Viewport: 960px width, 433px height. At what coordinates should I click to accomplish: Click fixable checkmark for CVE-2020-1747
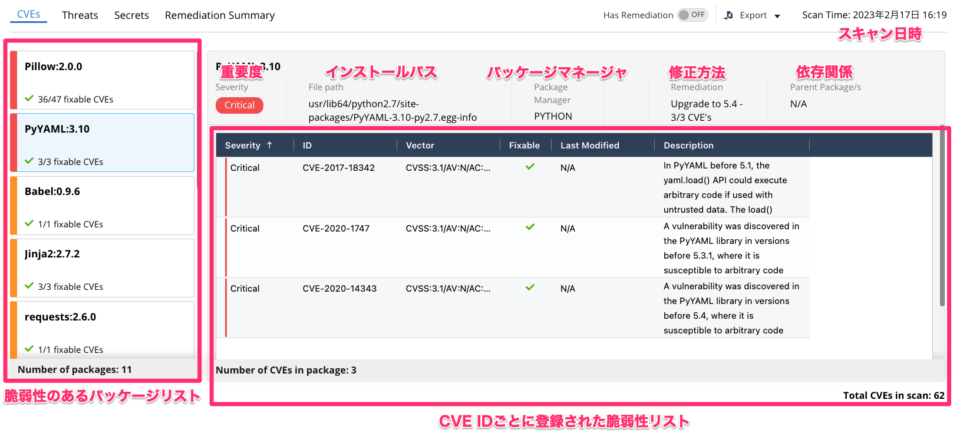click(x=530, y=227)
